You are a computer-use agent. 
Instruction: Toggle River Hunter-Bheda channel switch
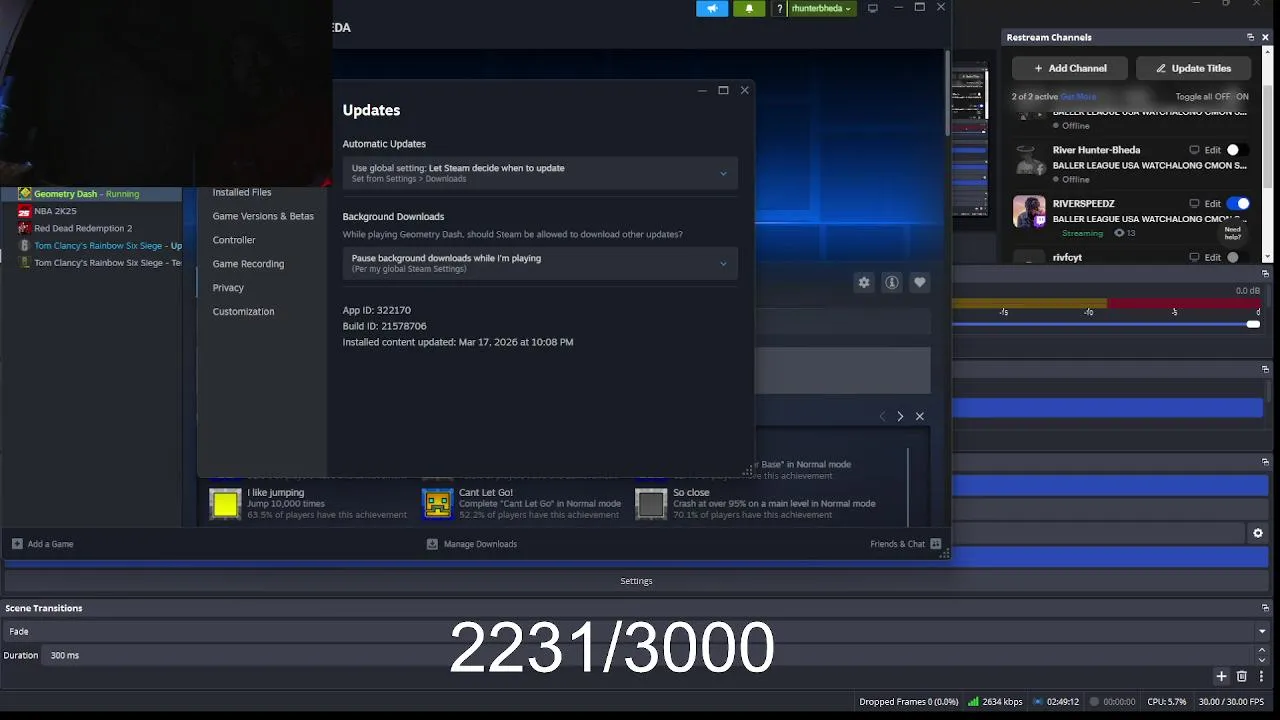1238,150
